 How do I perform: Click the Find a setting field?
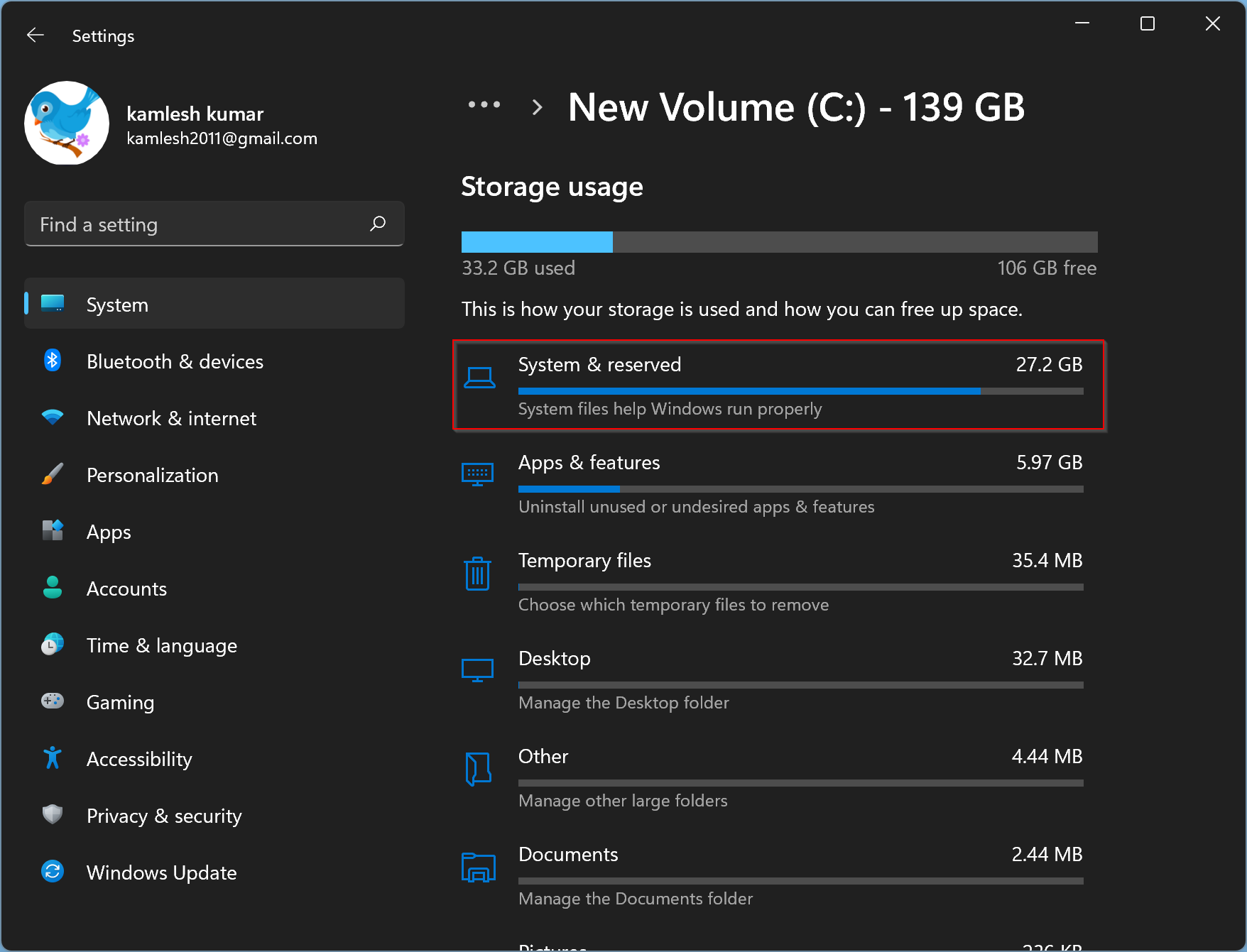[199, 224]
